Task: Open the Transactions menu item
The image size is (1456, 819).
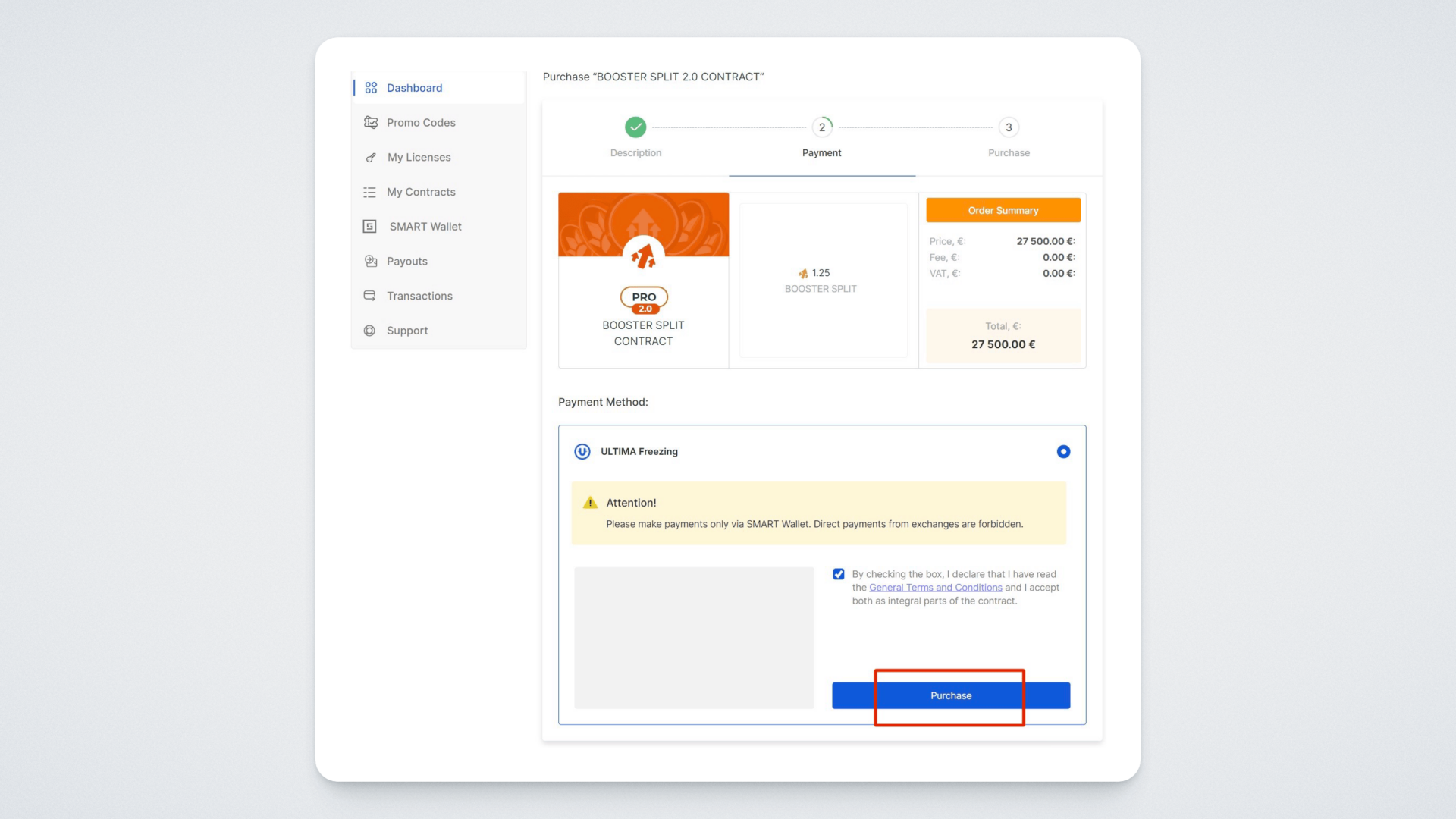Action: click(419, 296)
